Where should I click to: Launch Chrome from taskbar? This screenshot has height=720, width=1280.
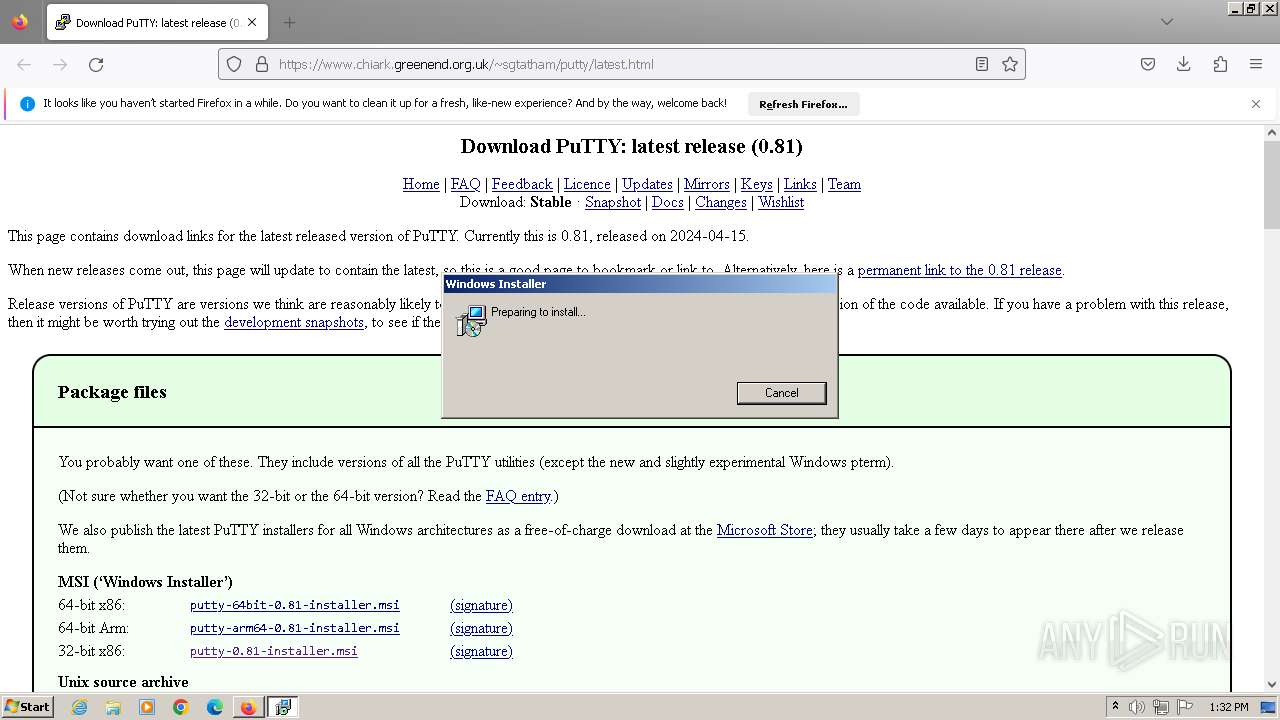[x=181, y=707]
